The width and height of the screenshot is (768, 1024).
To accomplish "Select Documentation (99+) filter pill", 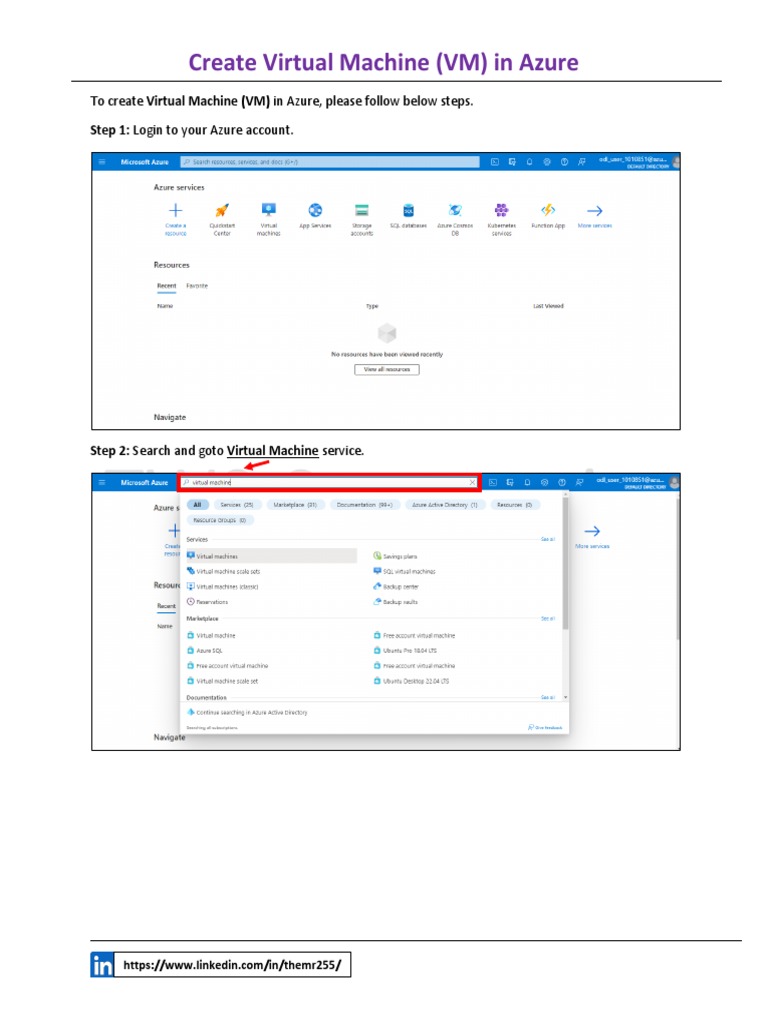I will pos(364,505).
